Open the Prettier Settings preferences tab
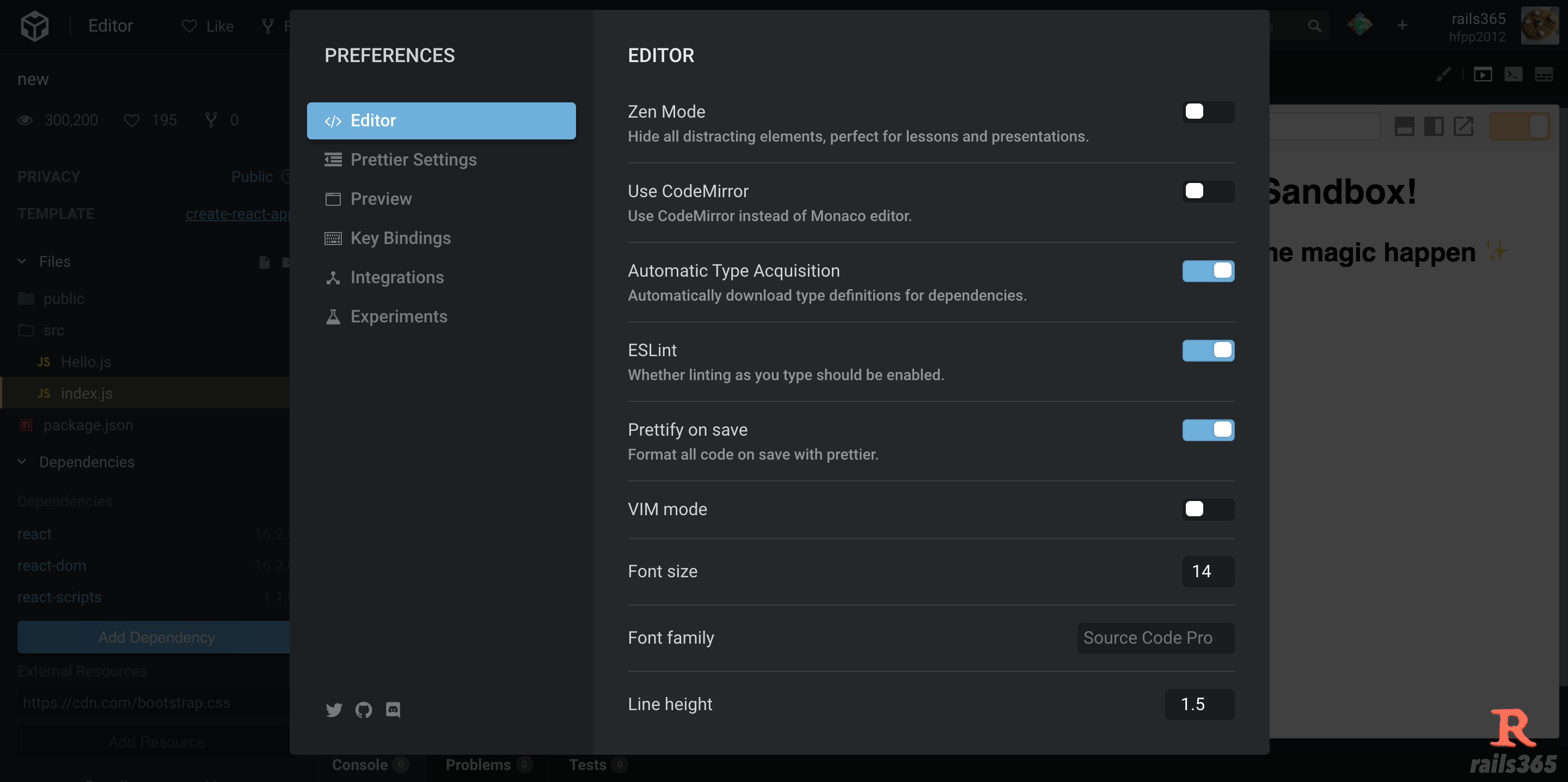1568x782 pixels. coord(413,160)
